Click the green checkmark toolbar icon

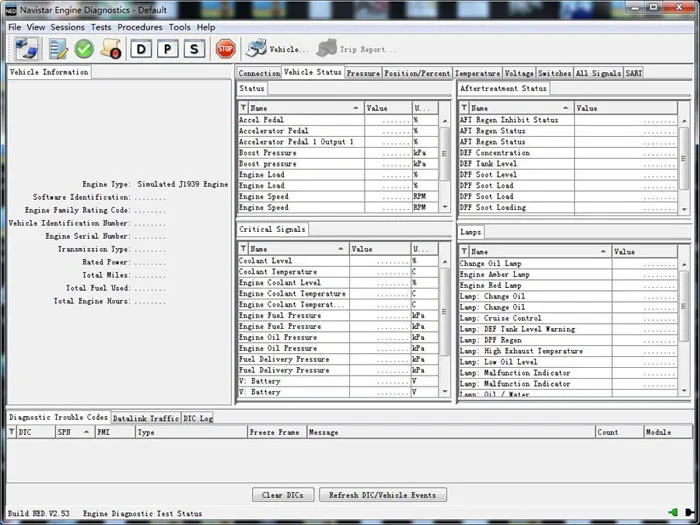pos(84,49)
